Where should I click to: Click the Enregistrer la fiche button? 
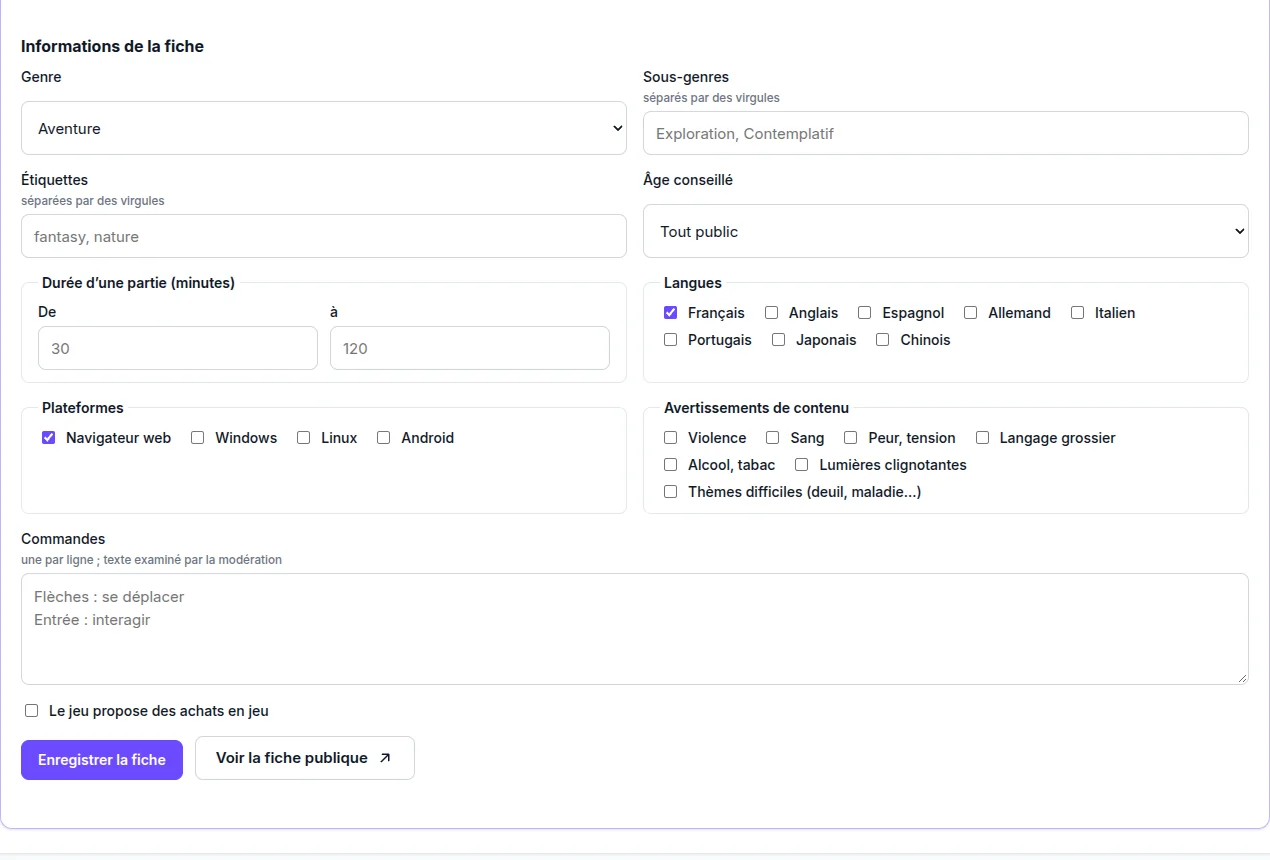(x=102, y=760)
